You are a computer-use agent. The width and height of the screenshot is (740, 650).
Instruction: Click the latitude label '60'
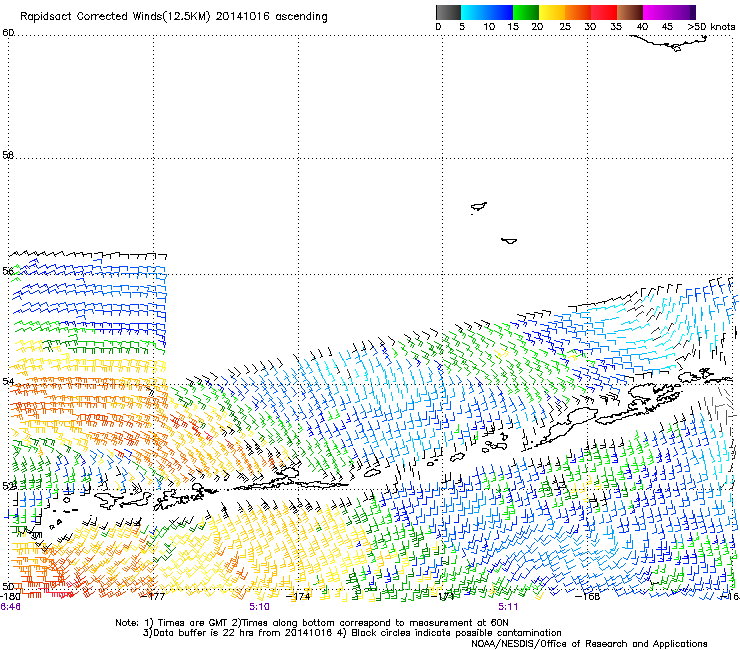[8, 33]
